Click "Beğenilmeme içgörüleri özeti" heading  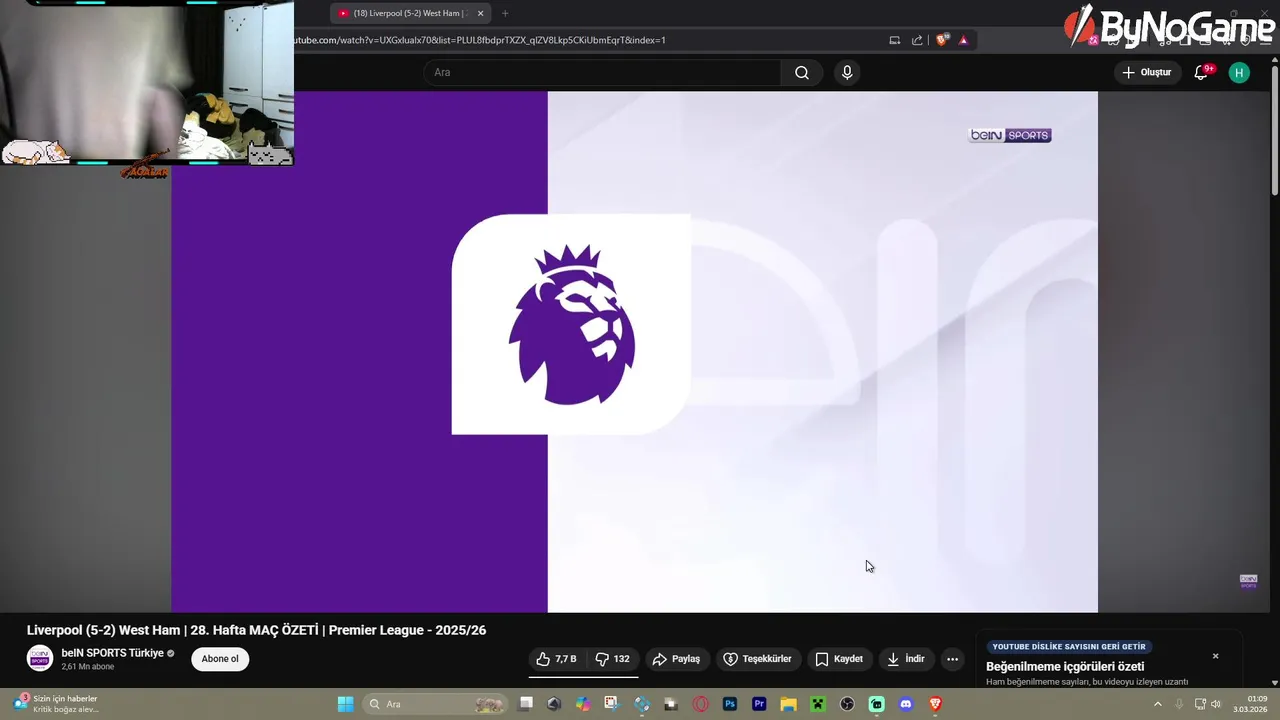(1065, 666)
